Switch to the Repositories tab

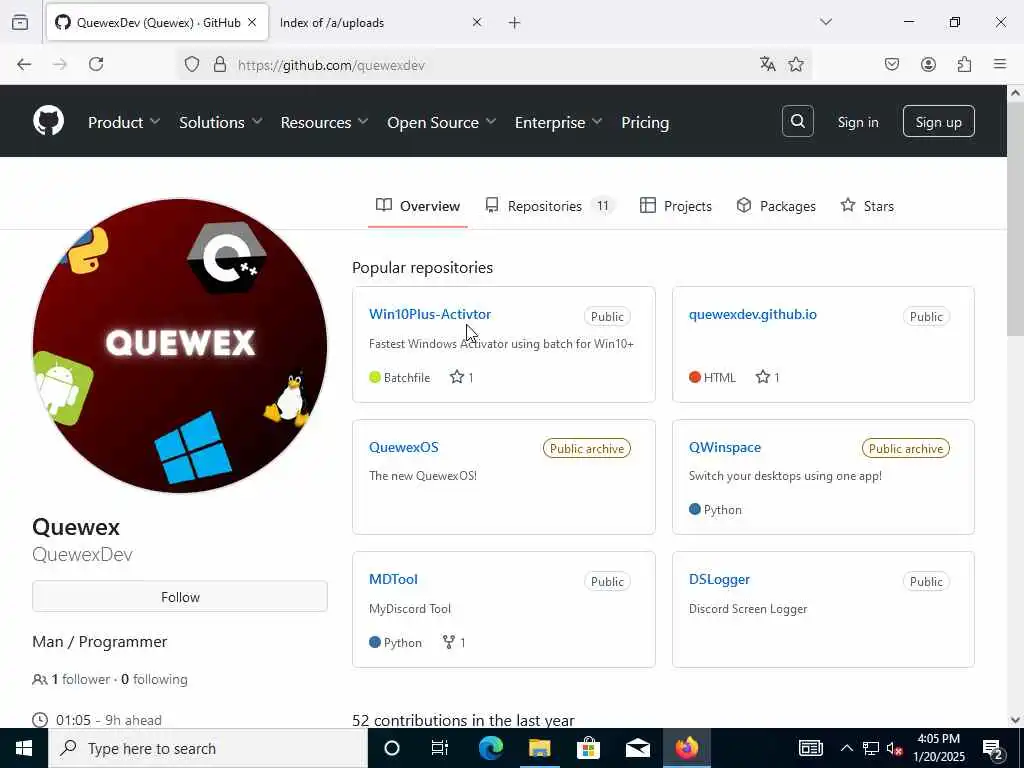tap(550, 206)
